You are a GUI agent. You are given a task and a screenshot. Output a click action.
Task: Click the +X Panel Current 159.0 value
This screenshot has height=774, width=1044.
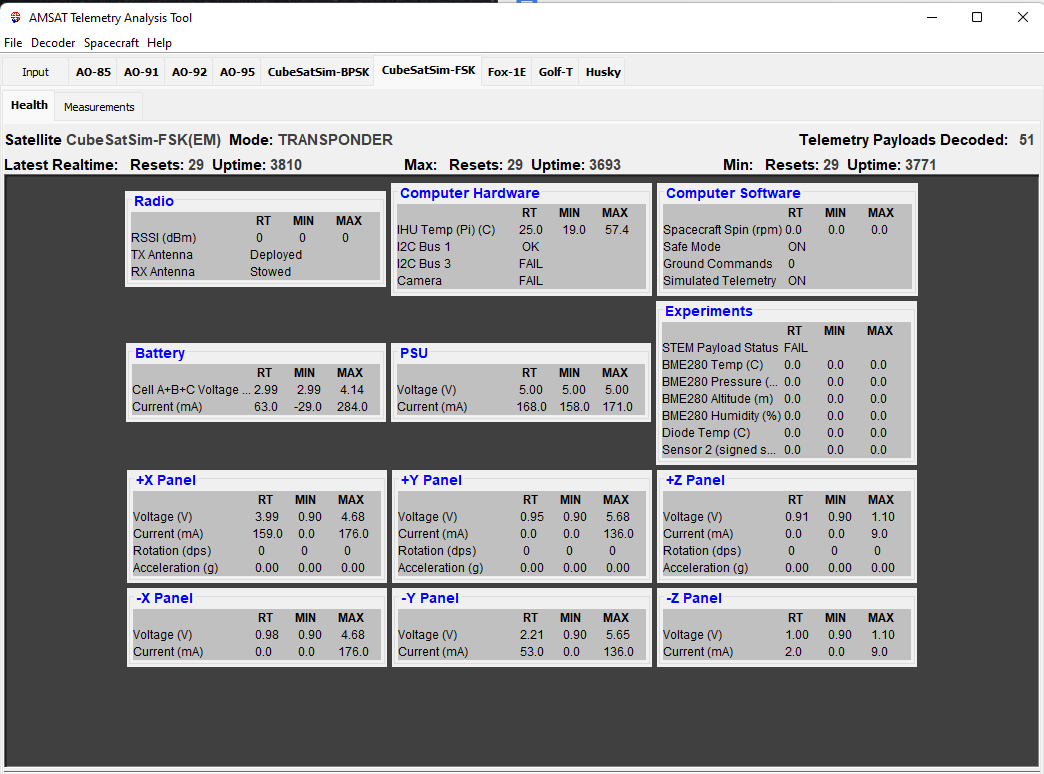tap(268, 534)
